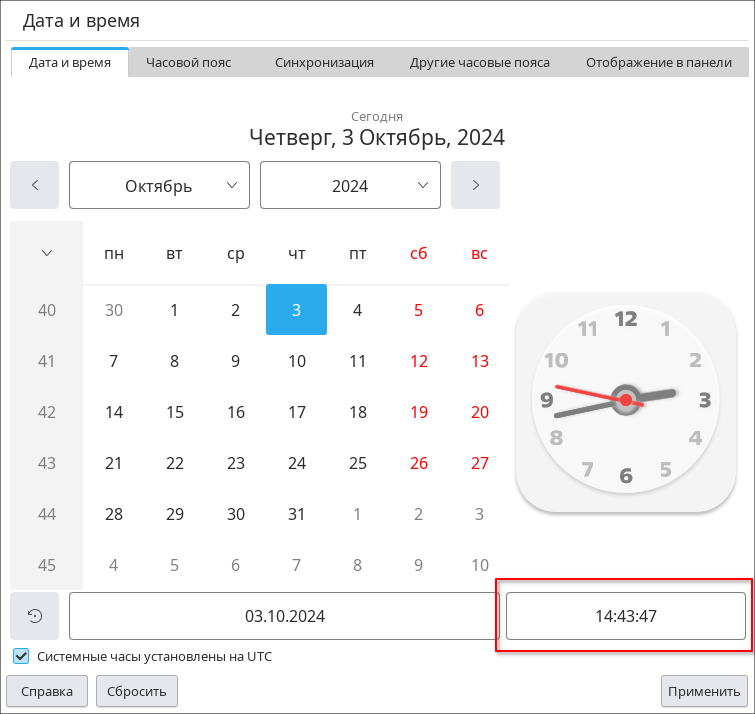Viewport: 755px width, 714px height.
Task: Open the Синхронизация tab
Action: (324, 62)
